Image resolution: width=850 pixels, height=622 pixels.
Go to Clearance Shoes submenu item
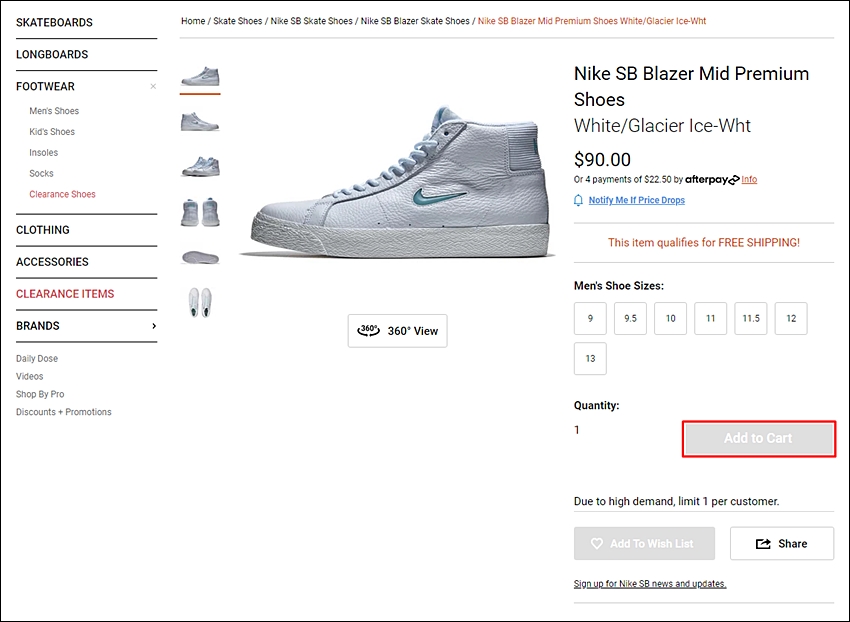click(62, 194)
